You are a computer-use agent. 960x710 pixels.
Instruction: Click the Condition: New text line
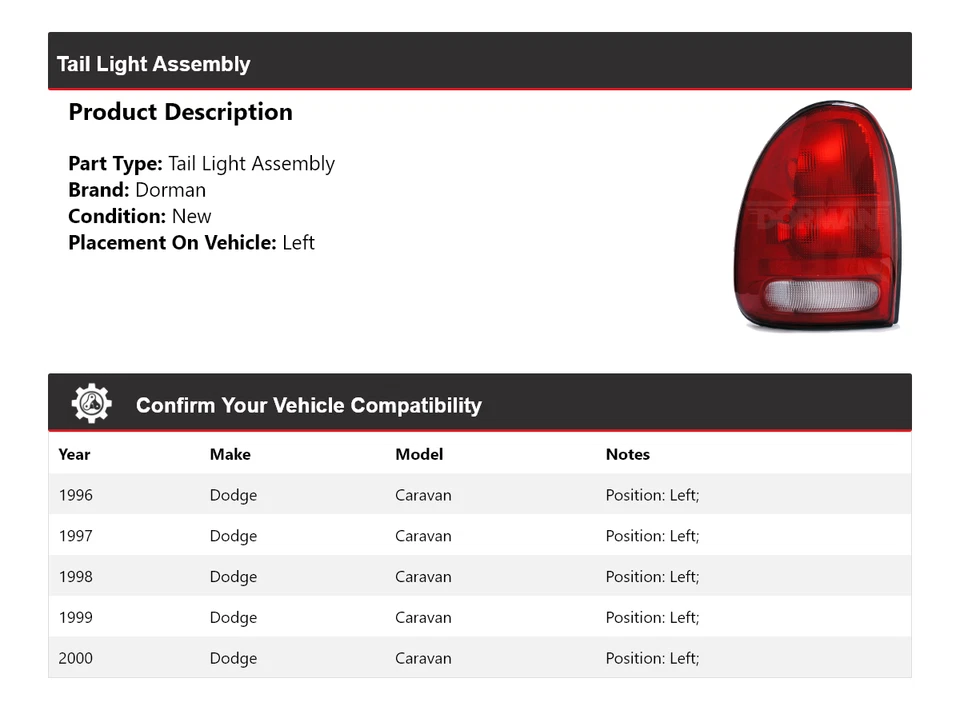point(140,216)
